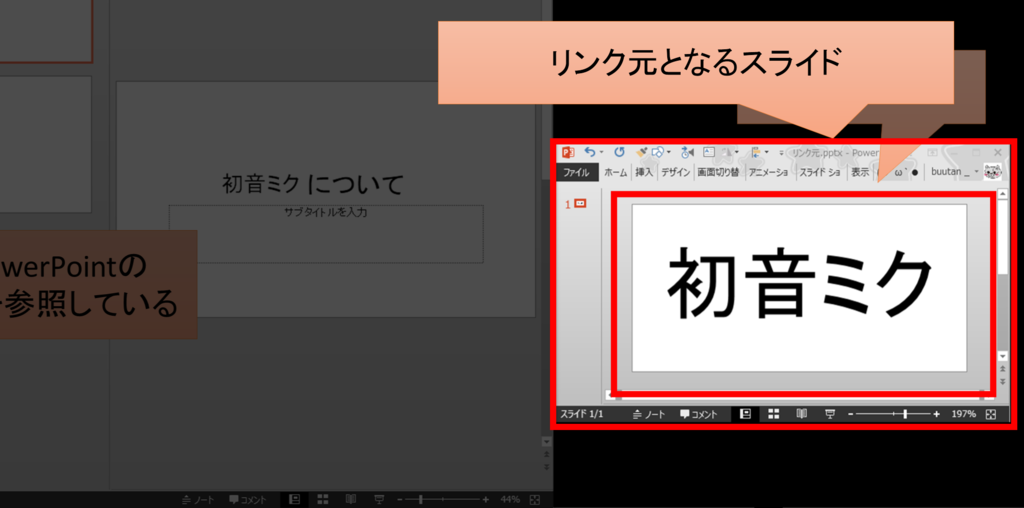This screenshot has height=508, width=1024.
Task: Undo the last action in リンク元.pptx window
Action: (590, 152)
